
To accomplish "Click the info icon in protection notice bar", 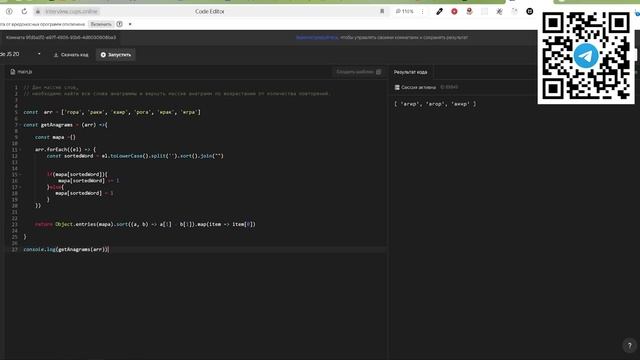I will click(x=120, y=24).
